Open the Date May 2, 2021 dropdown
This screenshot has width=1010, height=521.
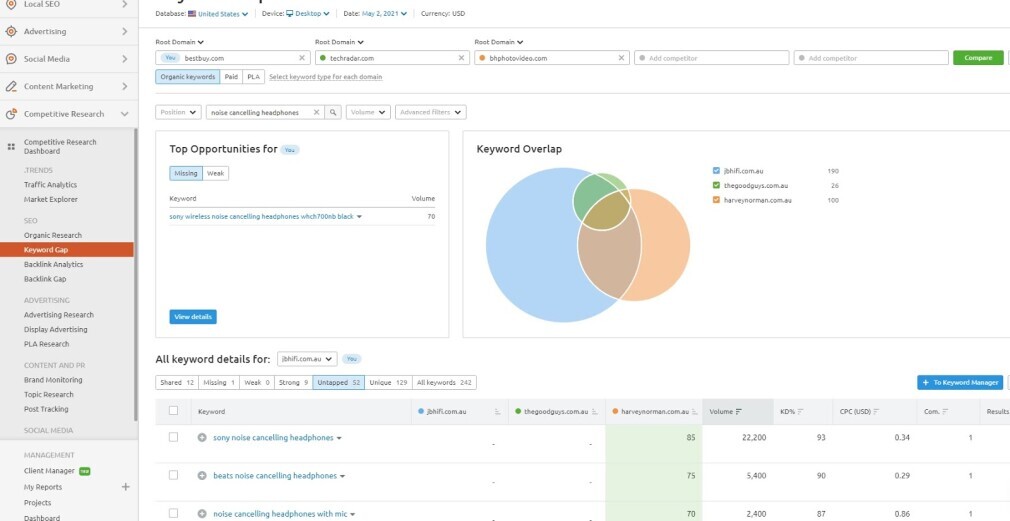[385, 14]
